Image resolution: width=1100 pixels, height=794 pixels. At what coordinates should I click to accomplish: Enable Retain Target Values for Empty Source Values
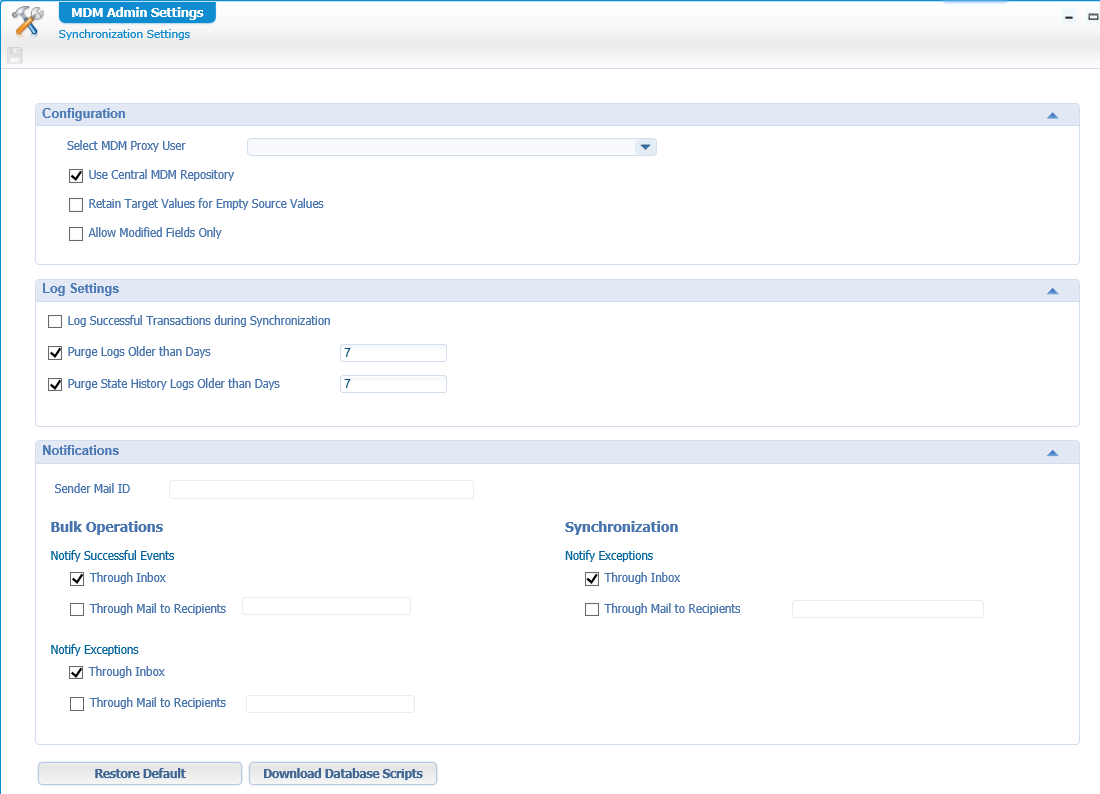(x=76, y=205)
